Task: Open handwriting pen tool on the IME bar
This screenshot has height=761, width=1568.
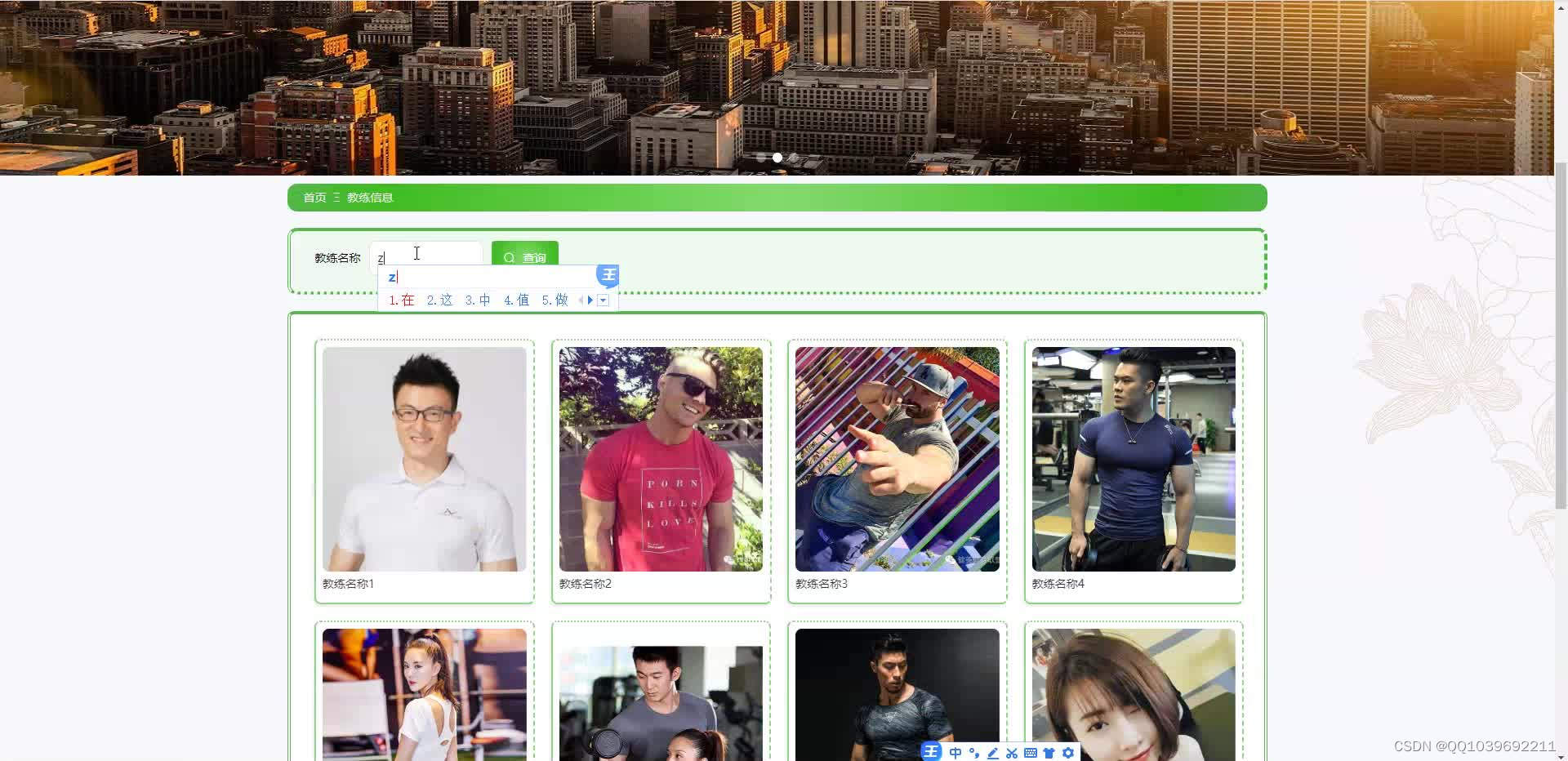Action: [x=993, y=753]
